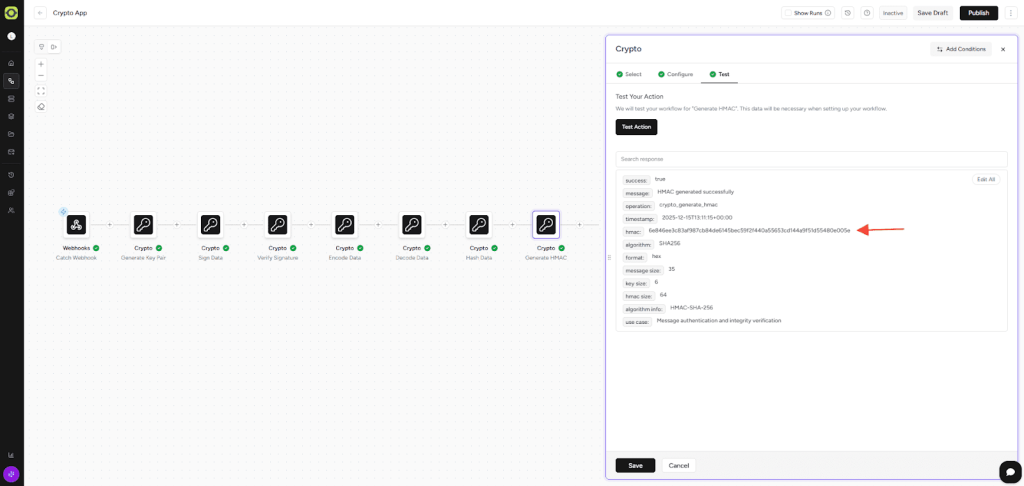
Task: Click the home icon in left sidebar
Action: 11,63
